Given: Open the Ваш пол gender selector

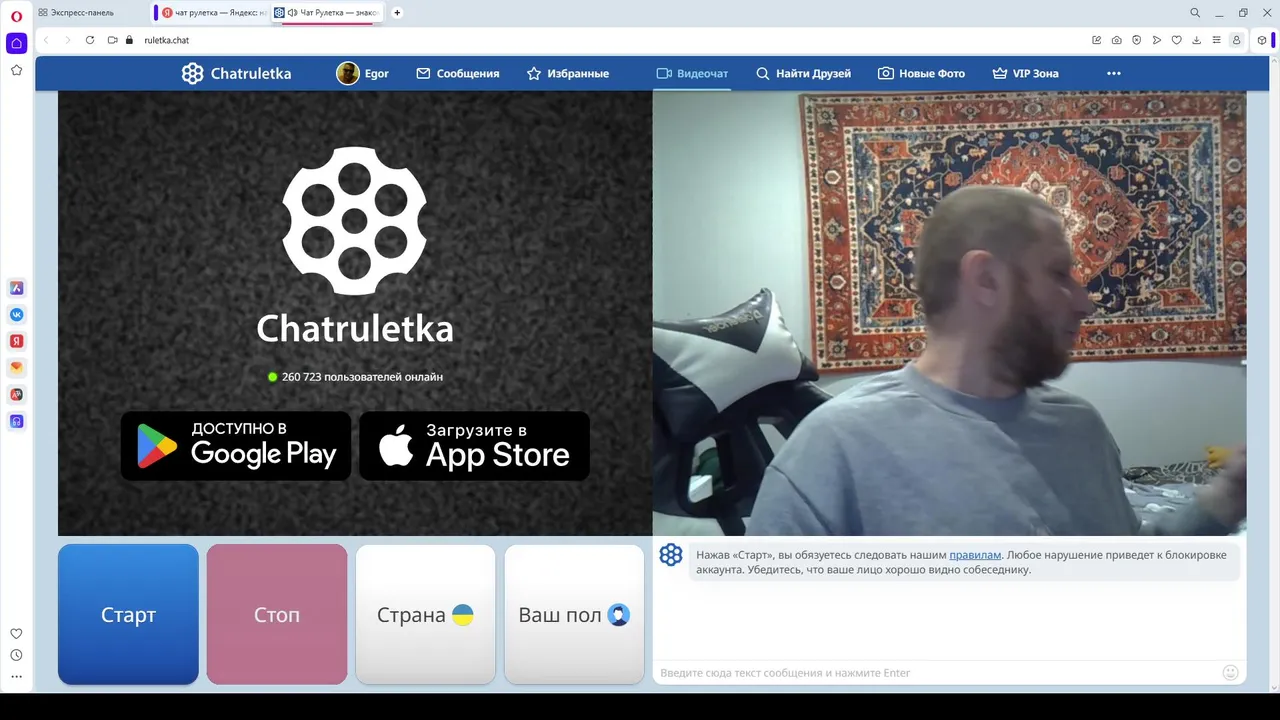Looking at the screenshot, I should pyautogui.click(x=574, y=614).
